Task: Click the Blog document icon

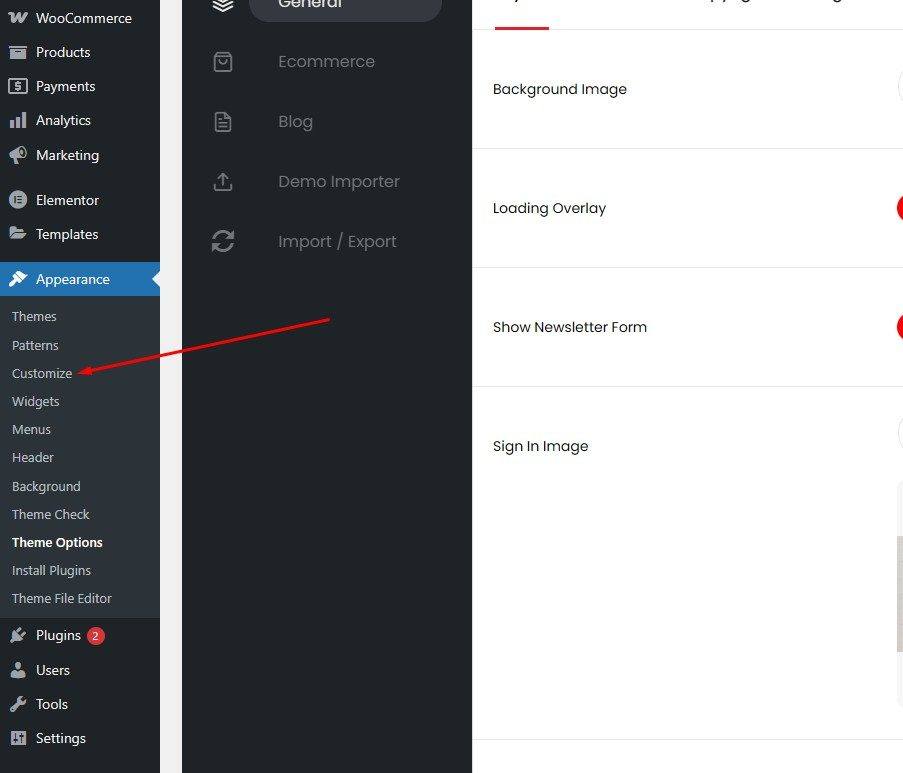Action: (223, 122)
